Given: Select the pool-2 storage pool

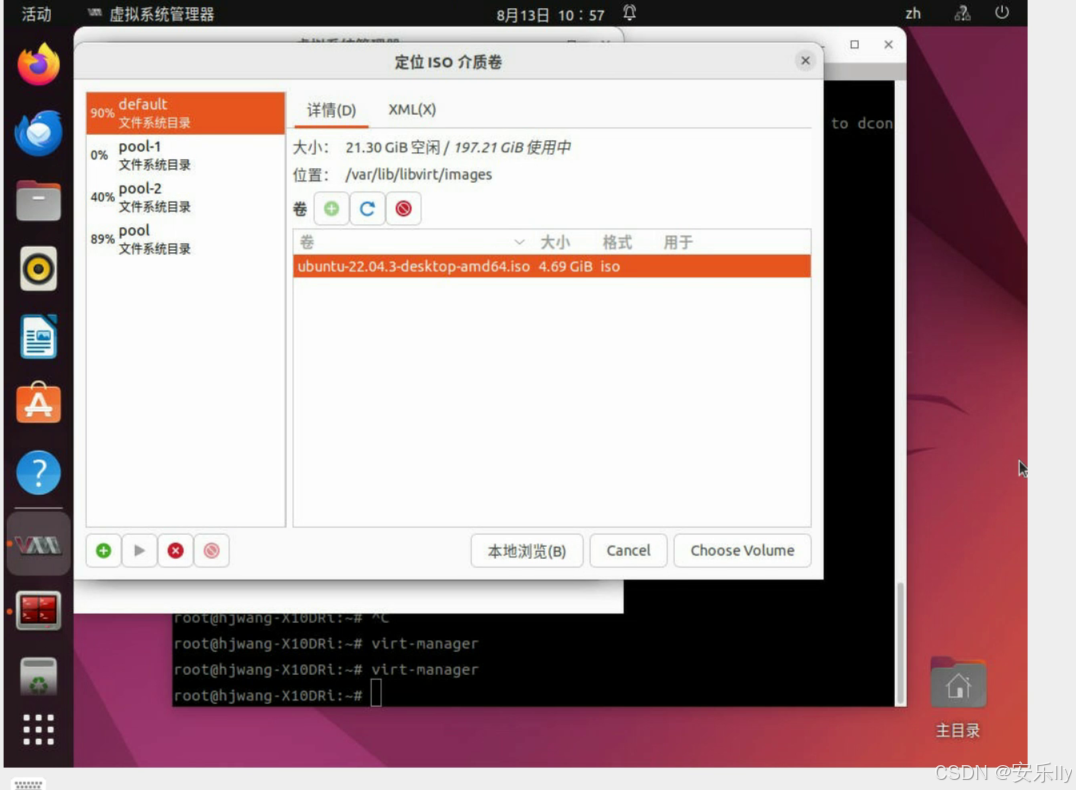Looking at the screenshot, I should [185, 197].
